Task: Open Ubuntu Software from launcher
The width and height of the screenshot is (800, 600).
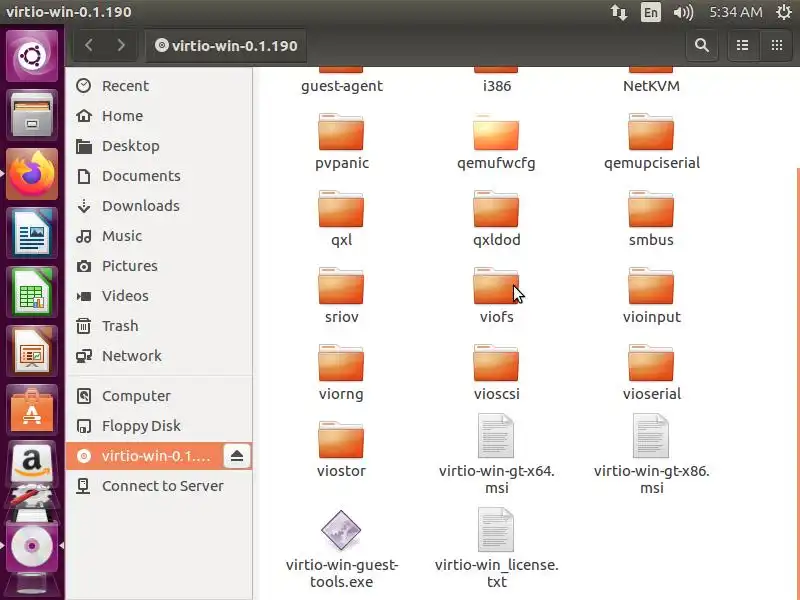Action: 32,411
